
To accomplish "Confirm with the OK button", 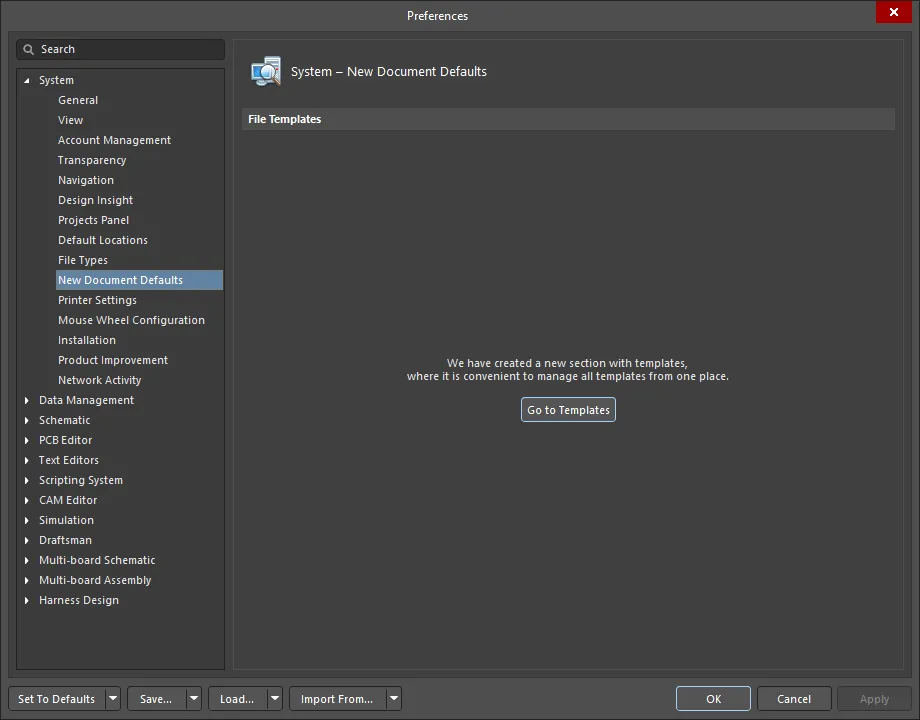I will [713, 698].
